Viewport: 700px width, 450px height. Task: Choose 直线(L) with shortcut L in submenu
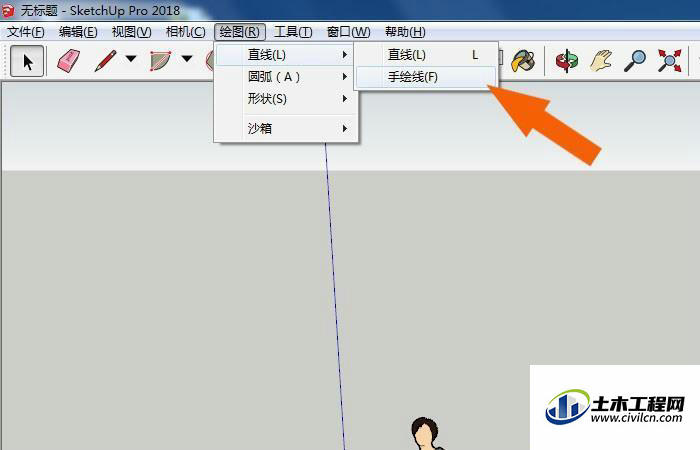[426, 55]
